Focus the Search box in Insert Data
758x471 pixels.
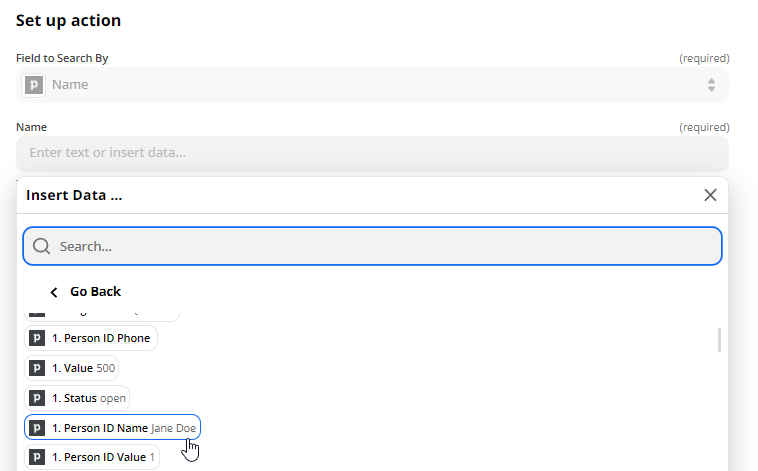click(x=372, y=246)
